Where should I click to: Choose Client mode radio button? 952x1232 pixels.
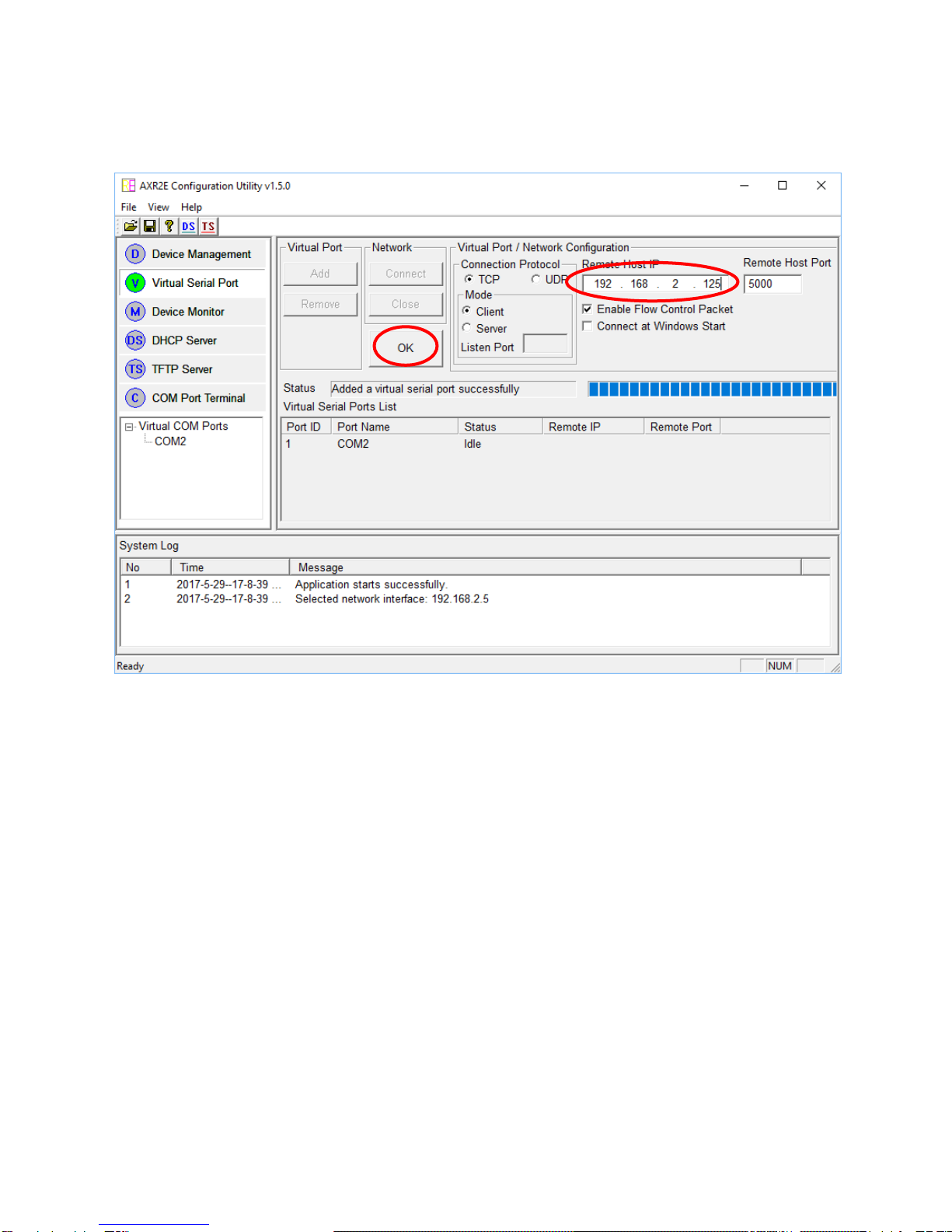point(467,311)
